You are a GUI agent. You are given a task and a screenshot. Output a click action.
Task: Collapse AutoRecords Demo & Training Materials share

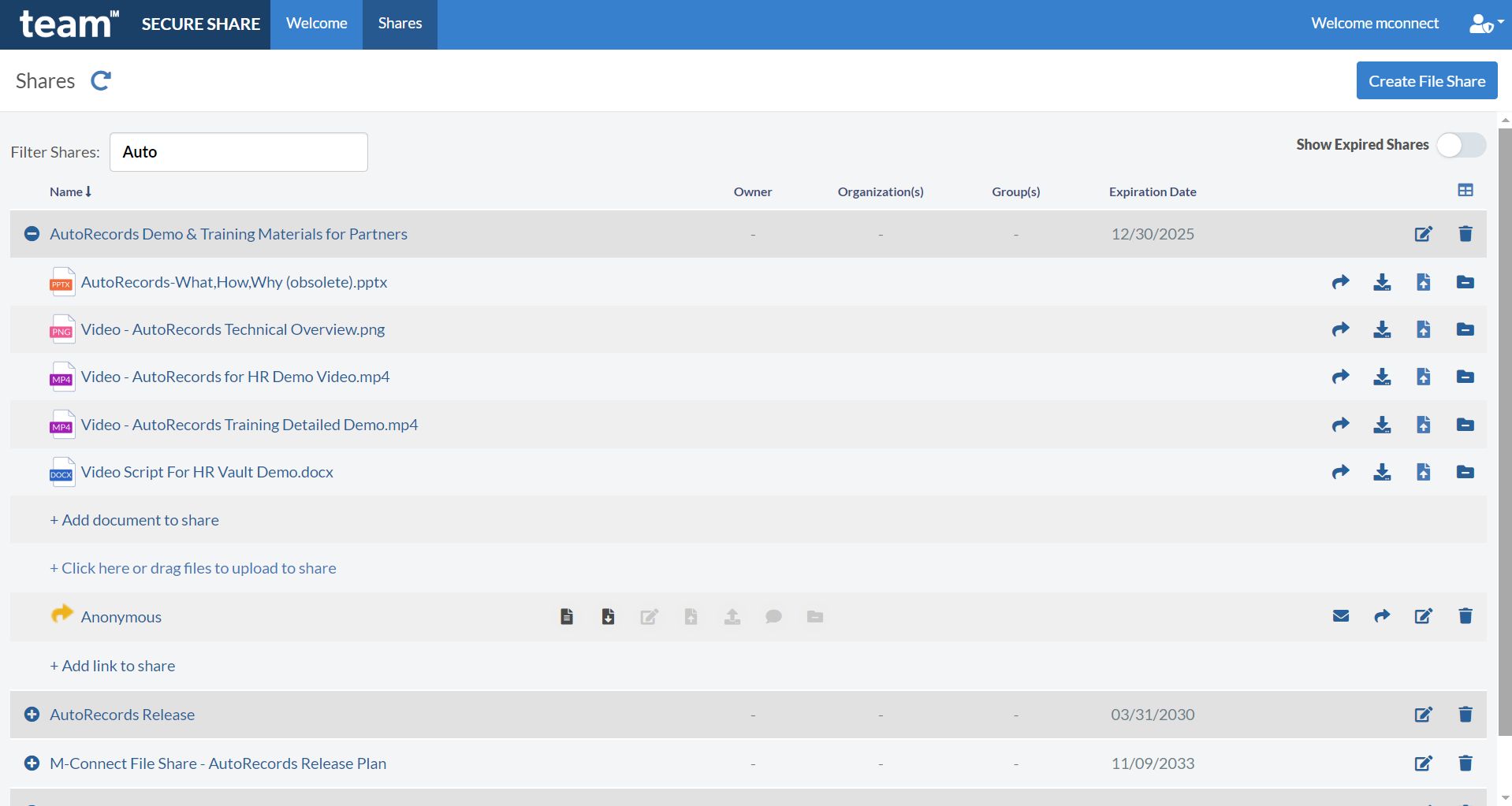(32, 234)
